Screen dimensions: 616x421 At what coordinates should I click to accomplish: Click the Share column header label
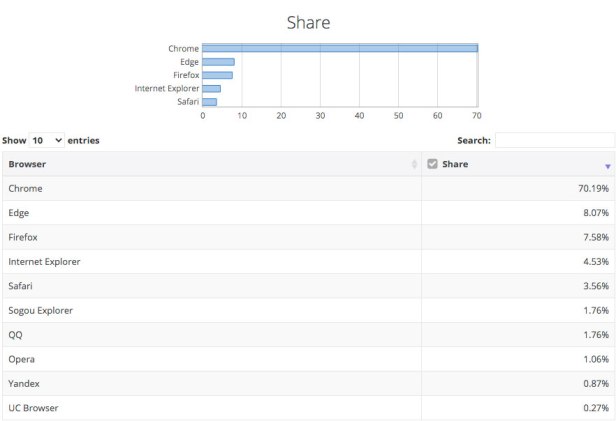pyautogui.click(x=455, y=164)
